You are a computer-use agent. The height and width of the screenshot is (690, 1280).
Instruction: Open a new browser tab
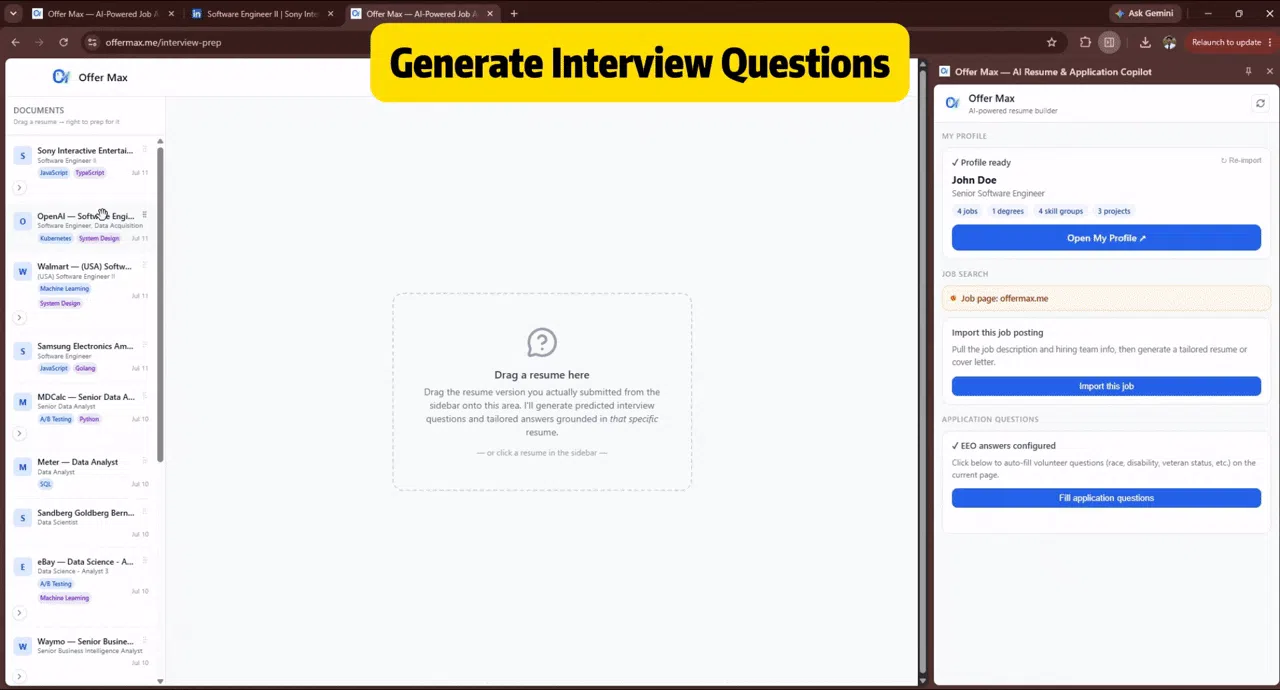click(x=514, y=14)
